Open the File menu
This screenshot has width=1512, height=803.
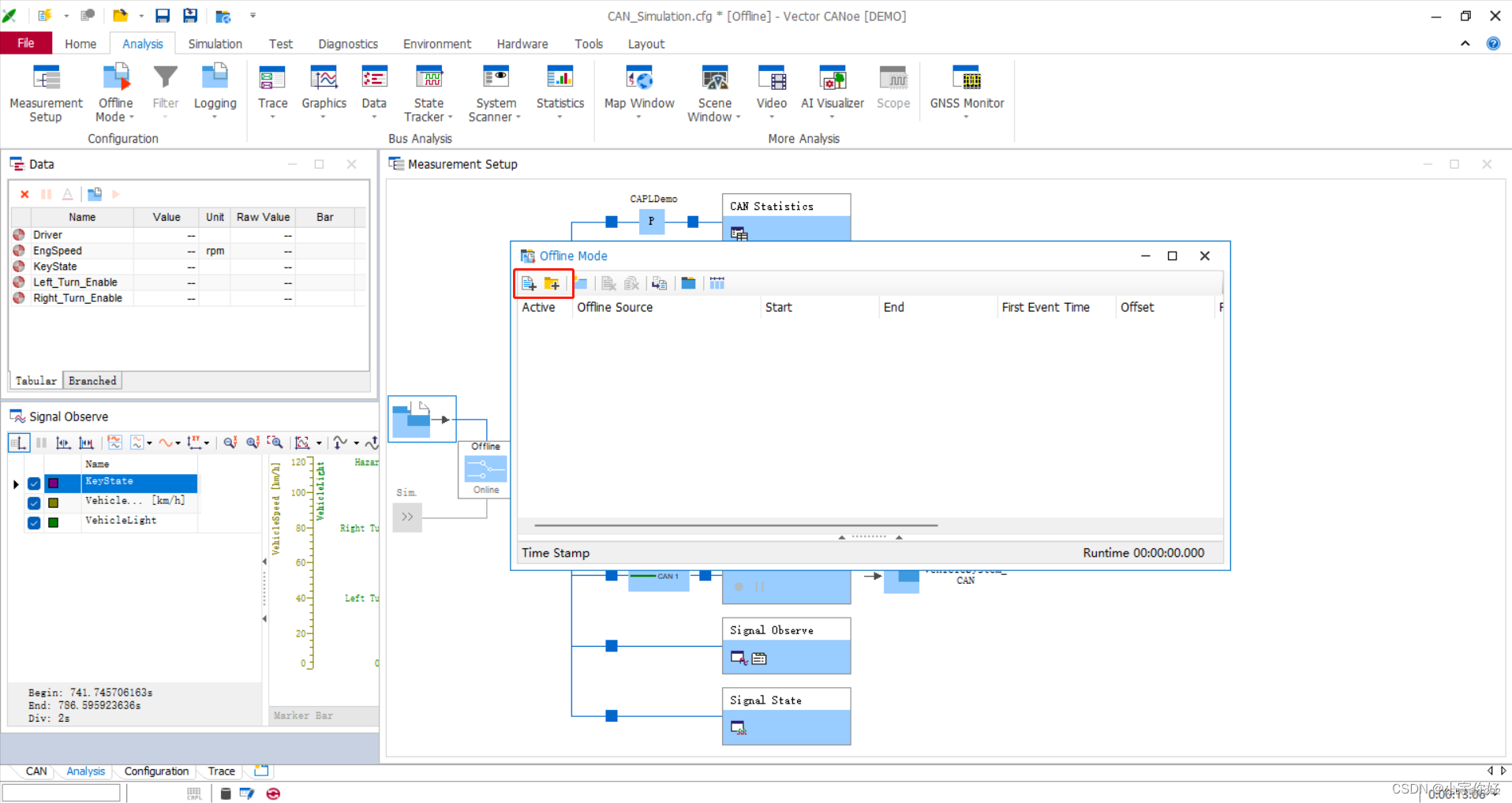26,43
